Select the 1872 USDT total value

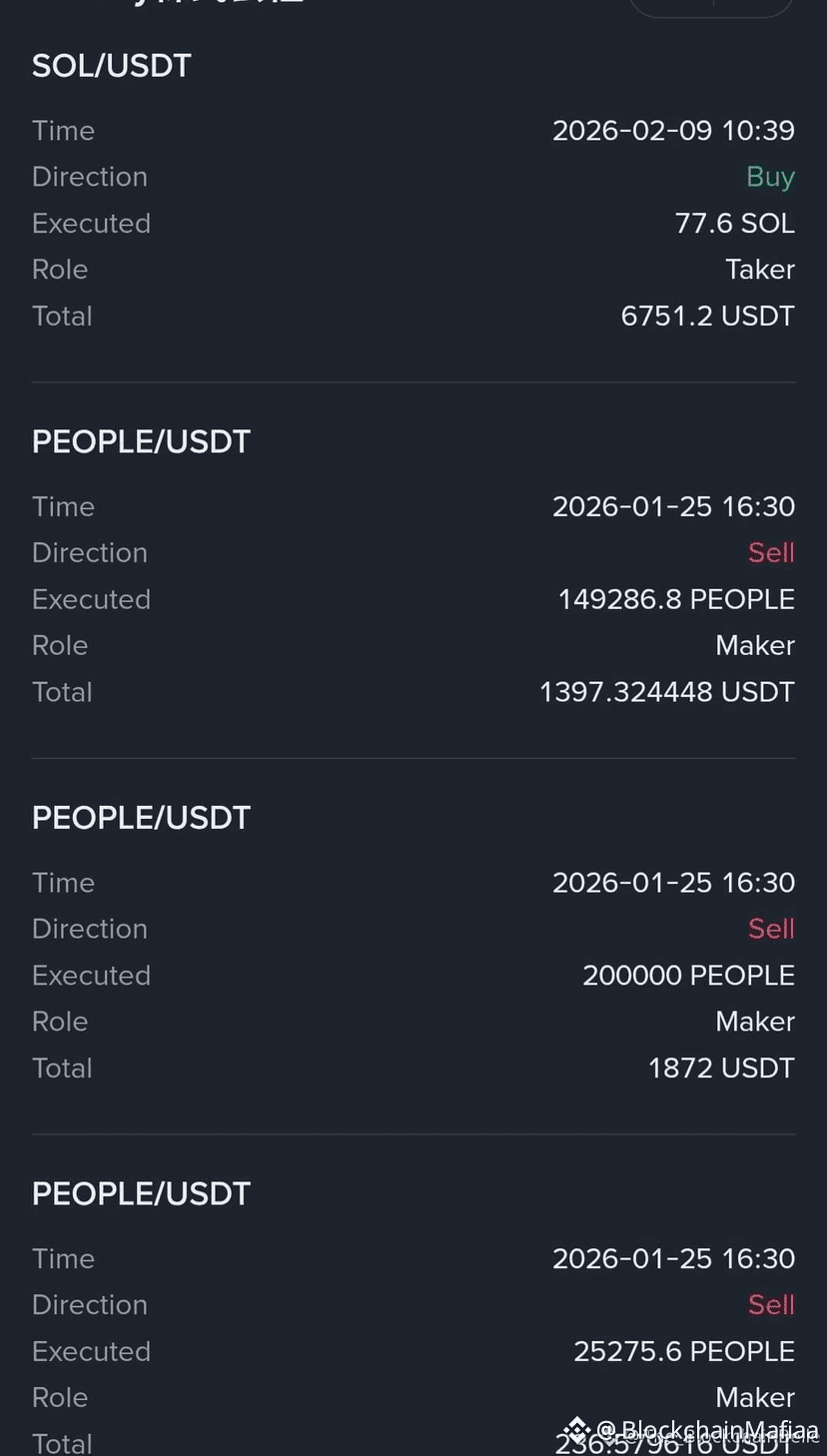click(x=721, y=1069)
